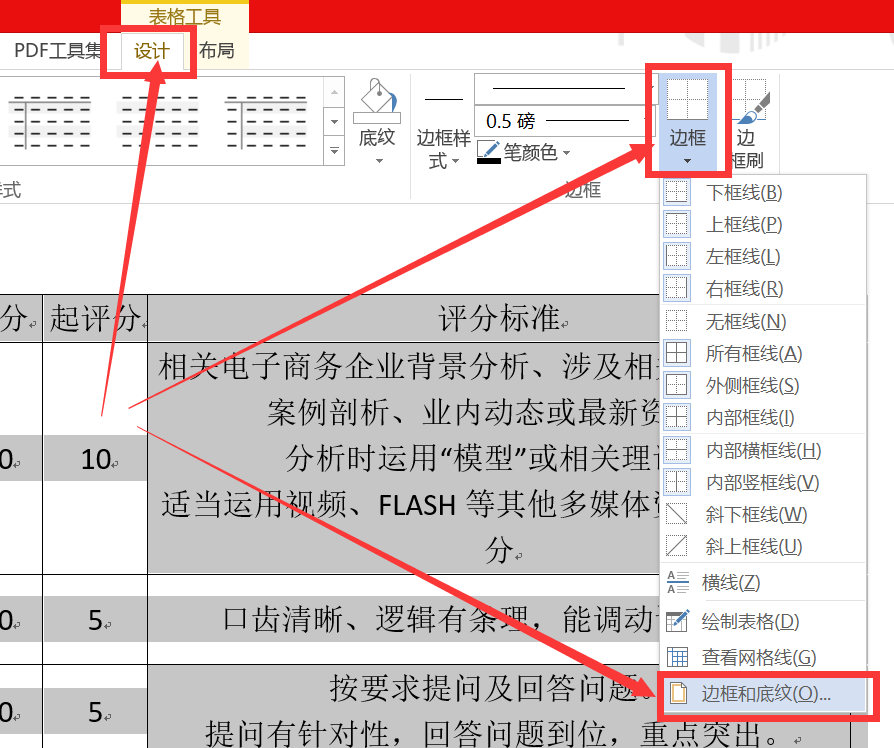Viewport: 894px width, 748px height.
Task: Click the 右框线 right border icon
Action: [x=677, y=288]
